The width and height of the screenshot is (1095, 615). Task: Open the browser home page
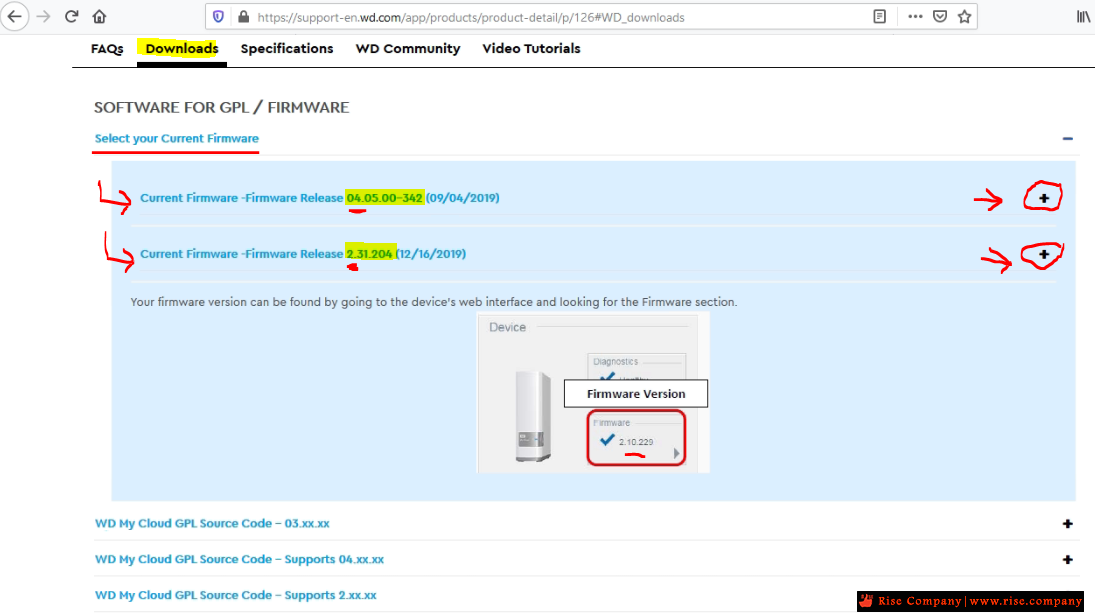99,17
